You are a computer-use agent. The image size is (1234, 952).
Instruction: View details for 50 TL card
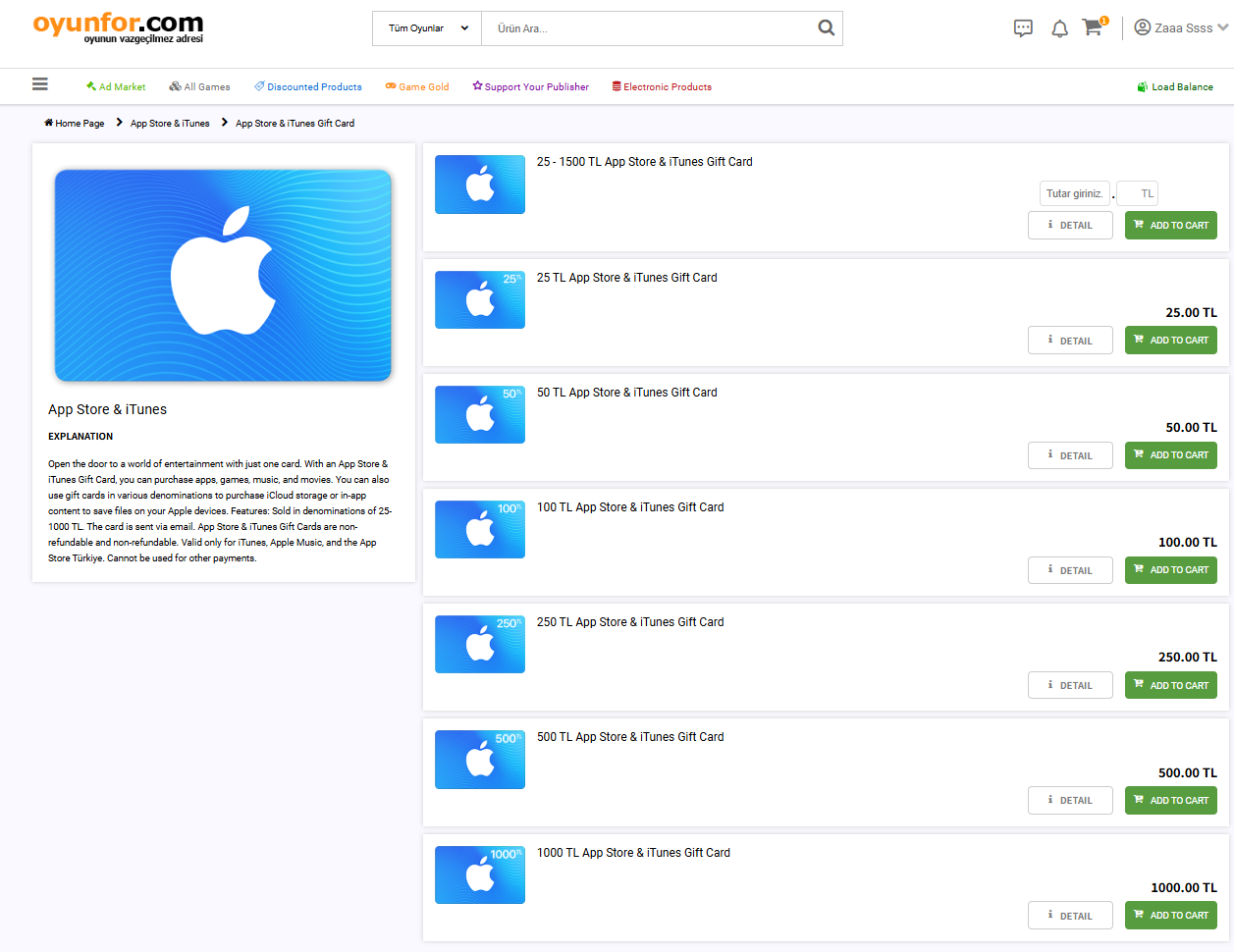[x=1070, y=455]
